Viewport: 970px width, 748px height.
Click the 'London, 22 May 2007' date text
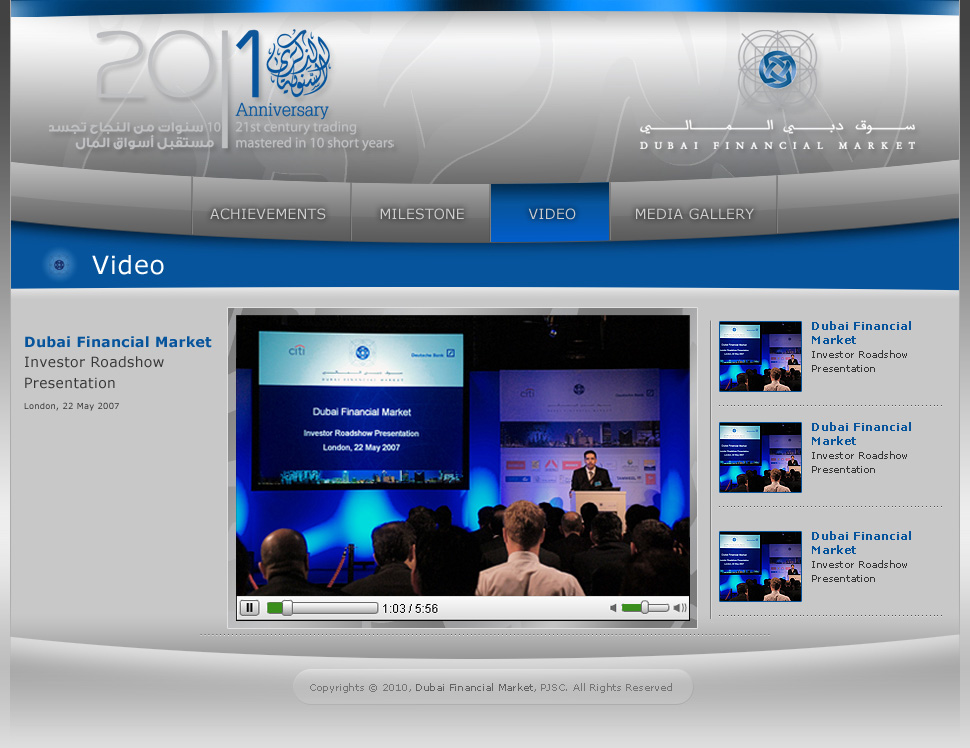[72, 406]
